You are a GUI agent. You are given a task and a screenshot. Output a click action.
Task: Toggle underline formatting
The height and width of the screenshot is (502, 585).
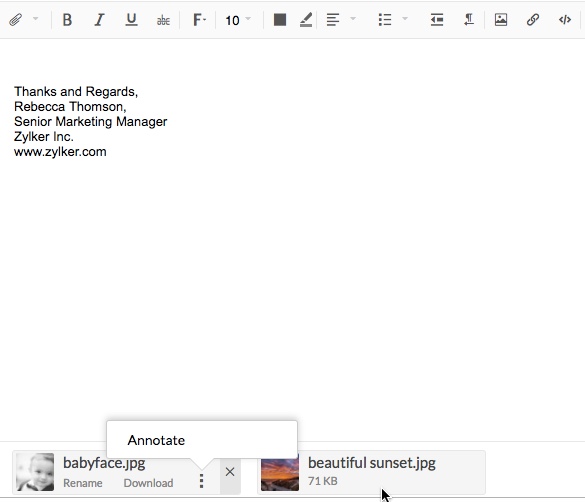tap(131, 19)
